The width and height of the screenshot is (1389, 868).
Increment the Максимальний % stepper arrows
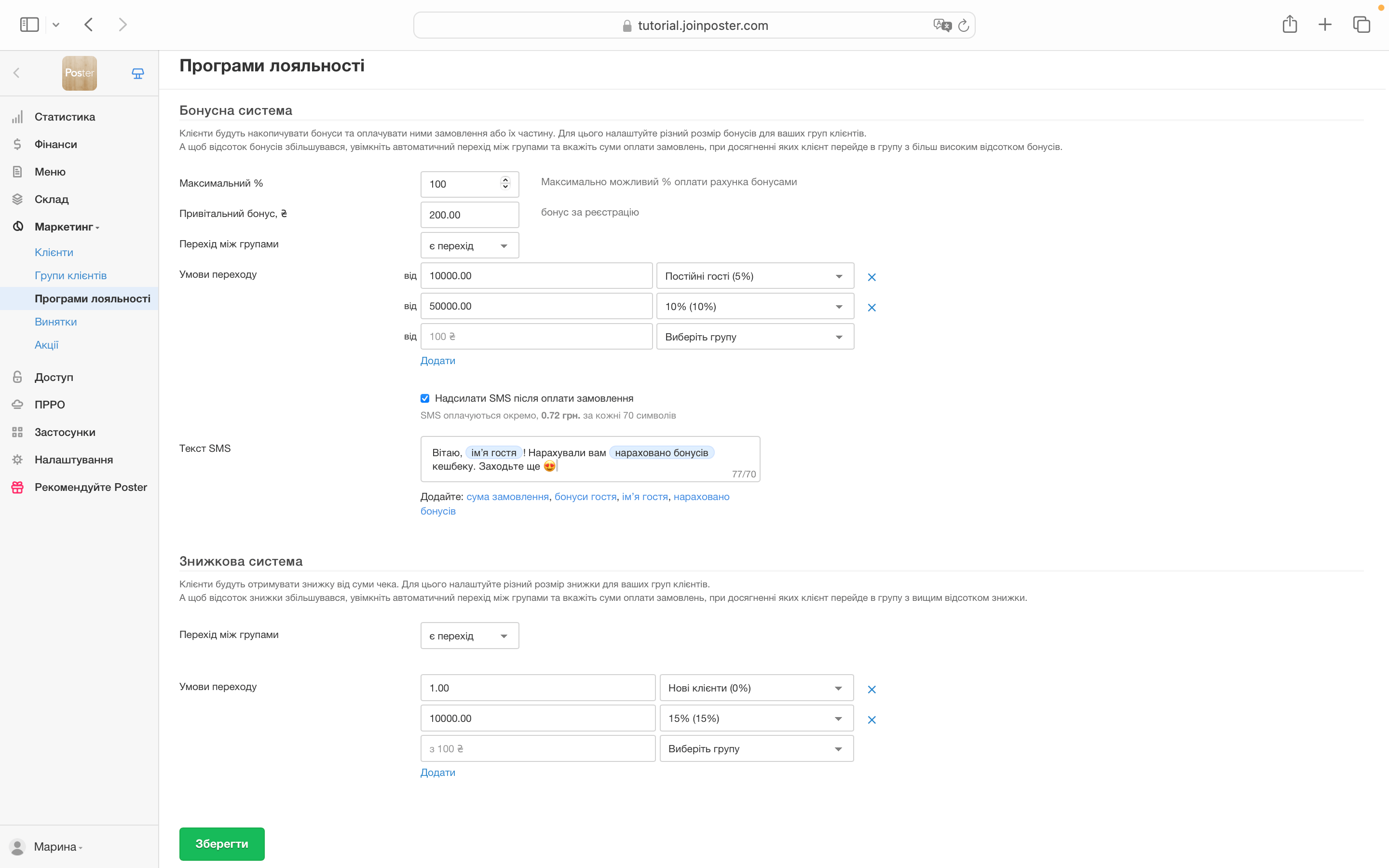tap(505, 180)
